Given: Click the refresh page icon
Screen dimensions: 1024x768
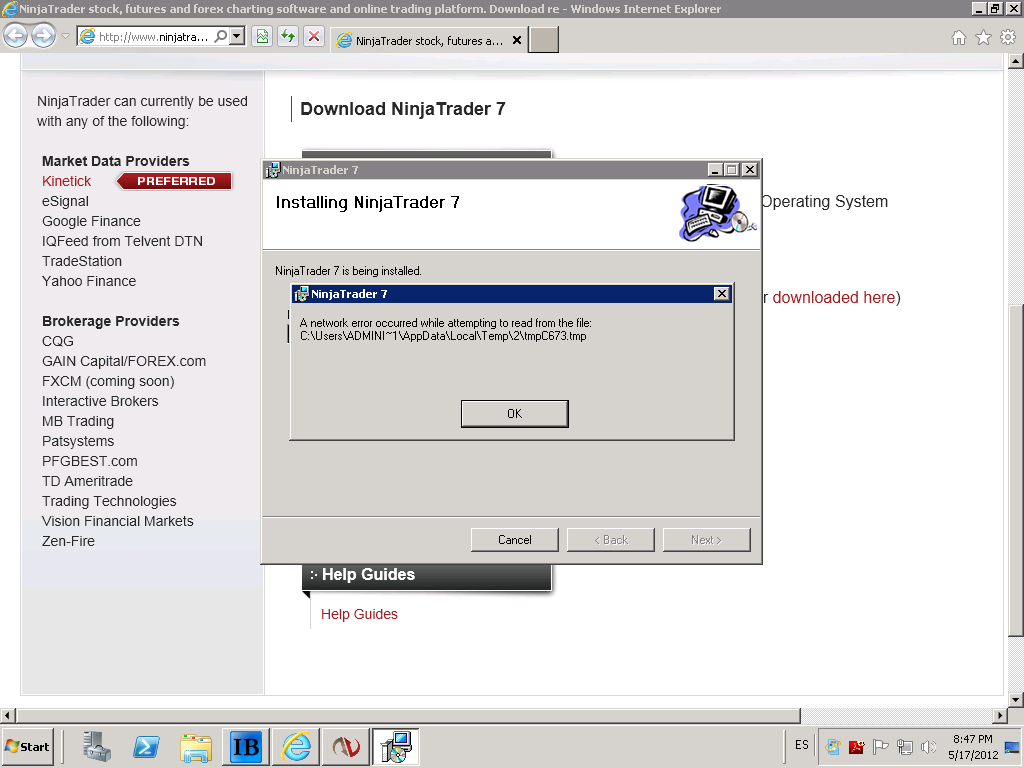Looking at the screenshot, I should coord(288,37).
